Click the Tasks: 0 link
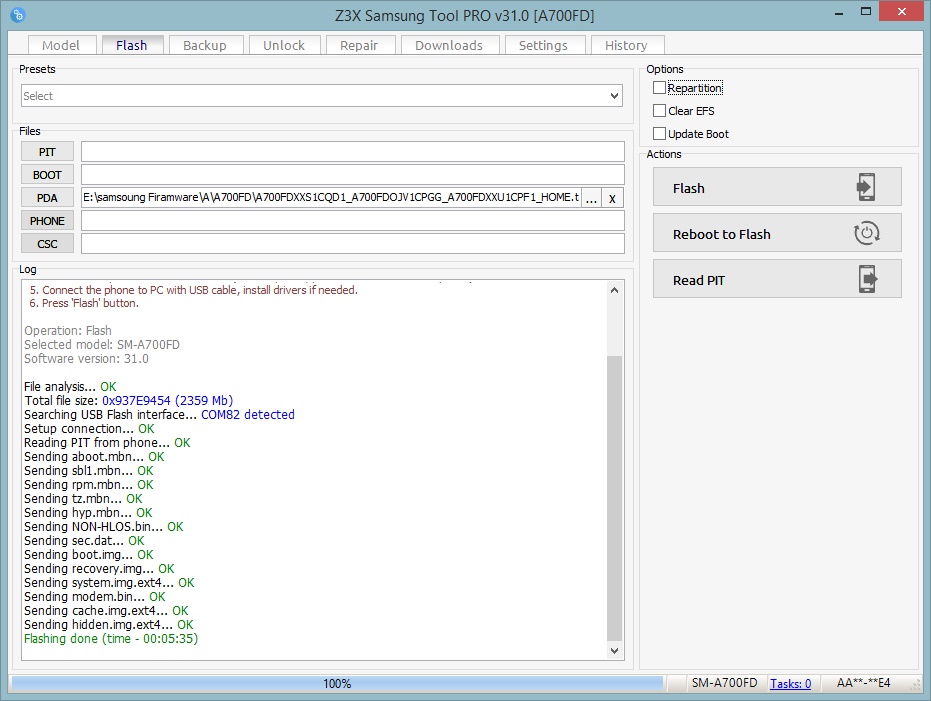 click(790, 684)
